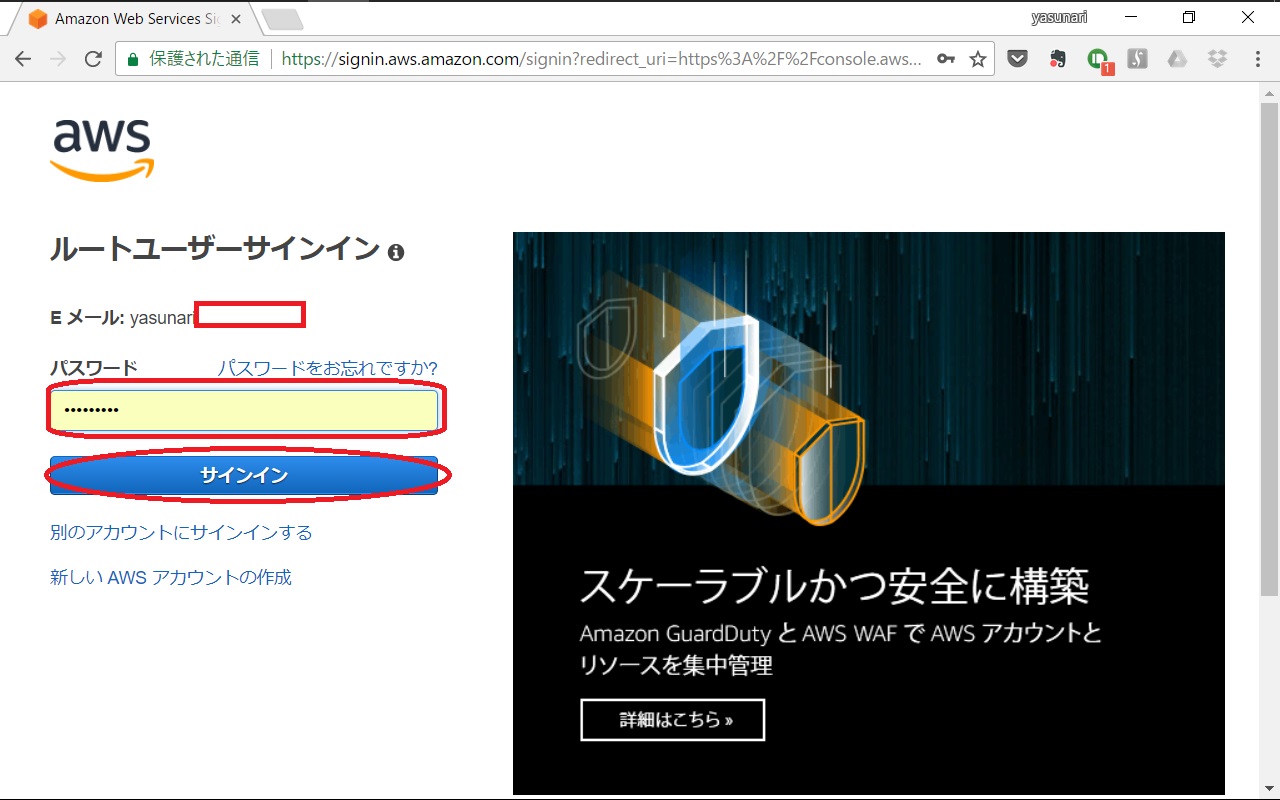Open the Pocket extension icon

tap(1017, 59)
